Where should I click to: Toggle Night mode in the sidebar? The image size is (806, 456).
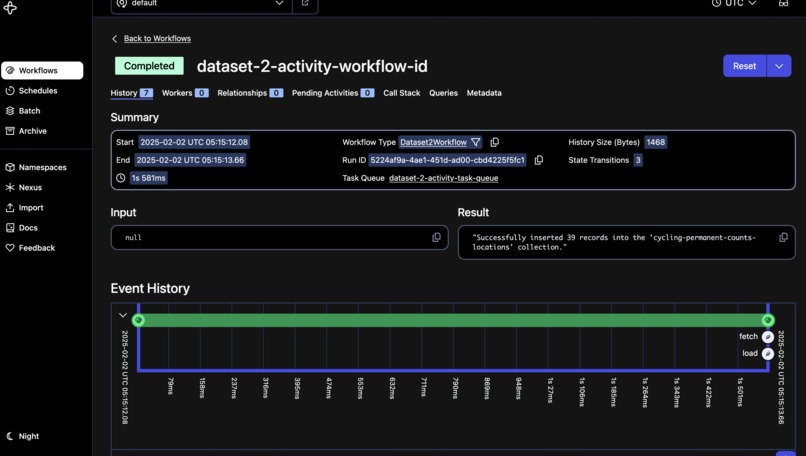(x=23, y=436)
